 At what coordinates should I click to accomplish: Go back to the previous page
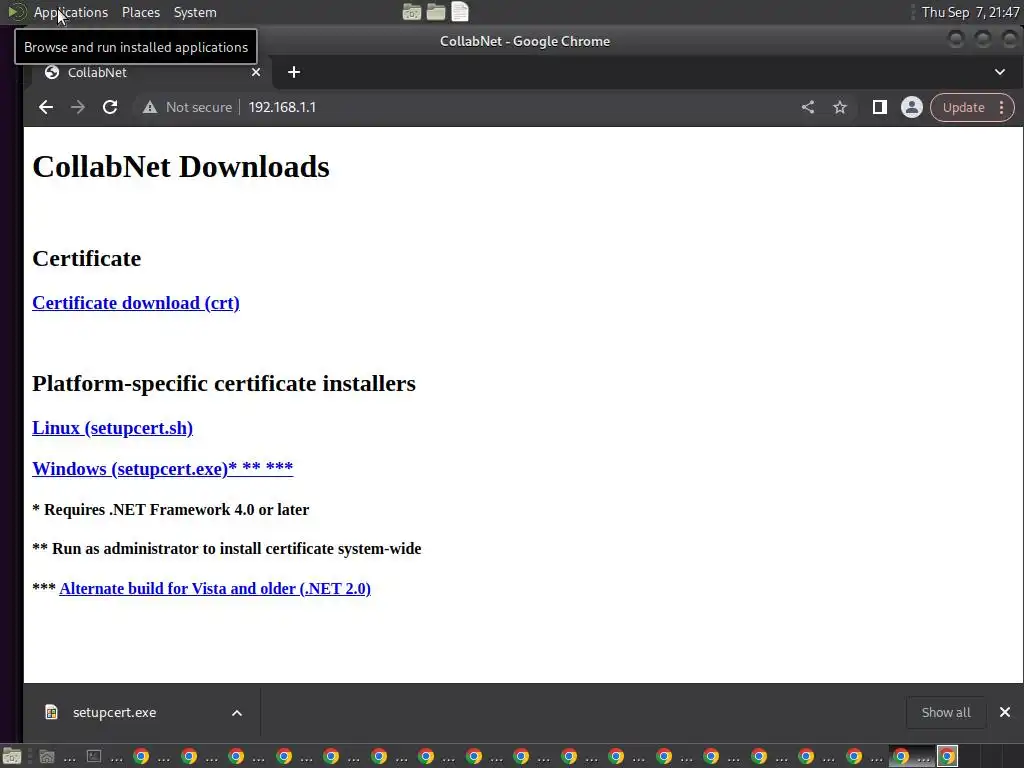pyautogui.click(x=46, y=107)
